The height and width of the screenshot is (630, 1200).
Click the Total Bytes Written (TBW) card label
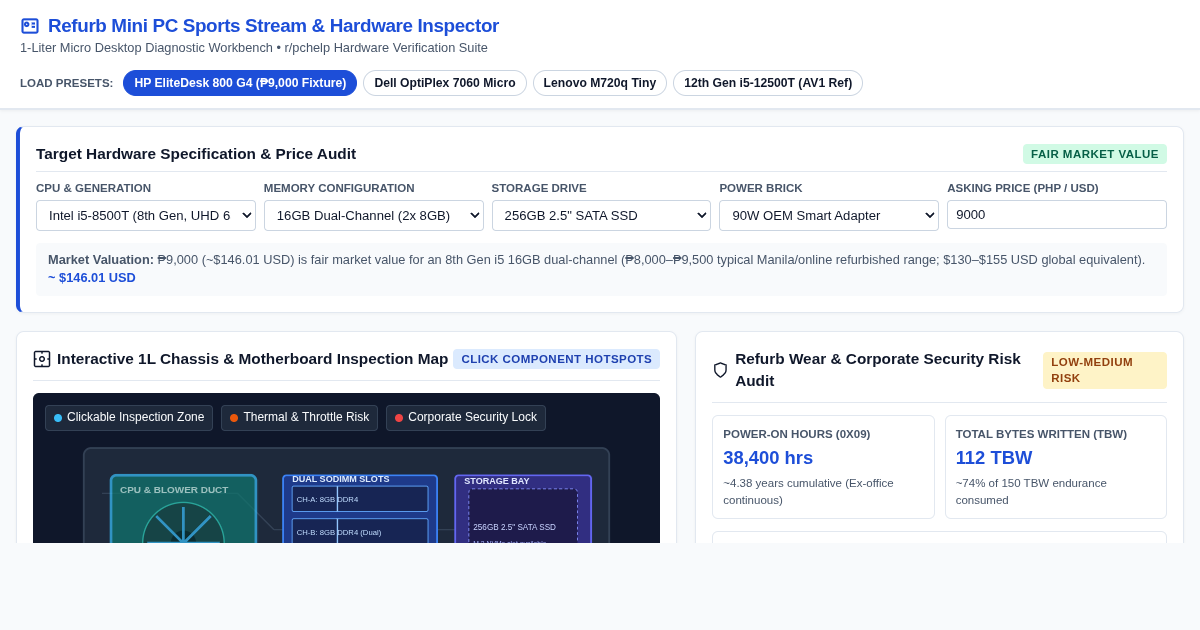1041,434
